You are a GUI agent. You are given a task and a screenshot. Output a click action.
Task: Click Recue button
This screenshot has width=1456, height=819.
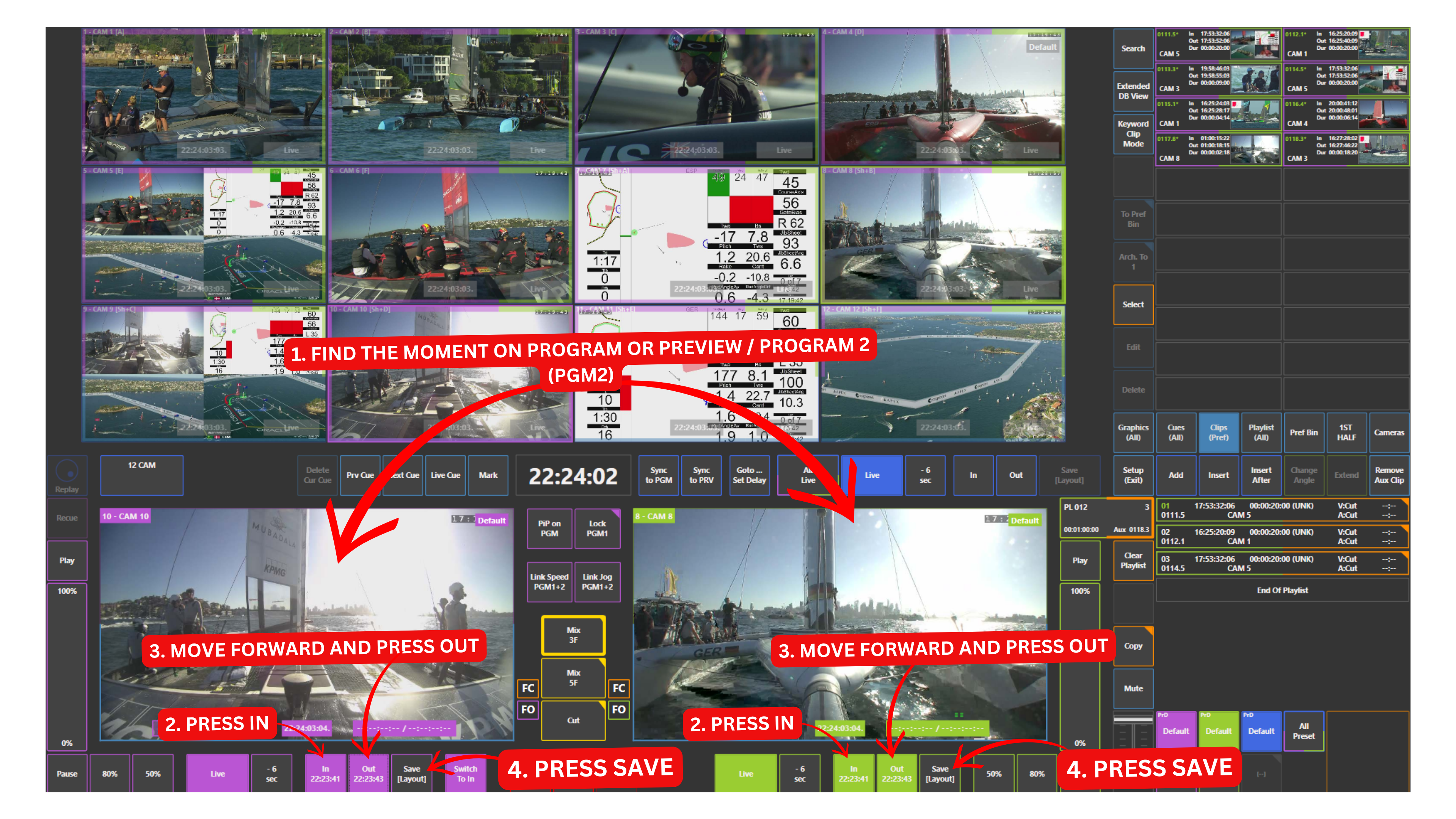tap(67, 518)
